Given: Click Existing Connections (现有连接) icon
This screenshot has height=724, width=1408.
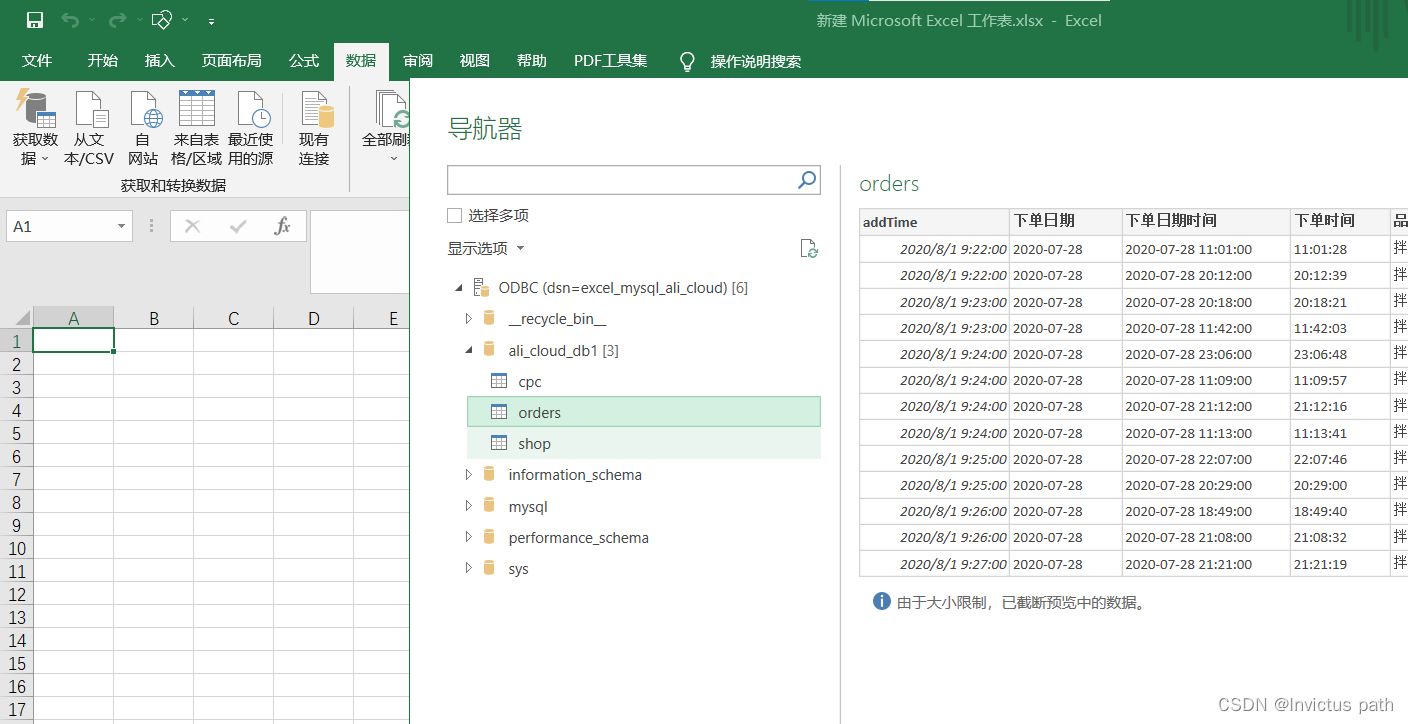Looking at the screenshot, I should [x=314, y=127].
